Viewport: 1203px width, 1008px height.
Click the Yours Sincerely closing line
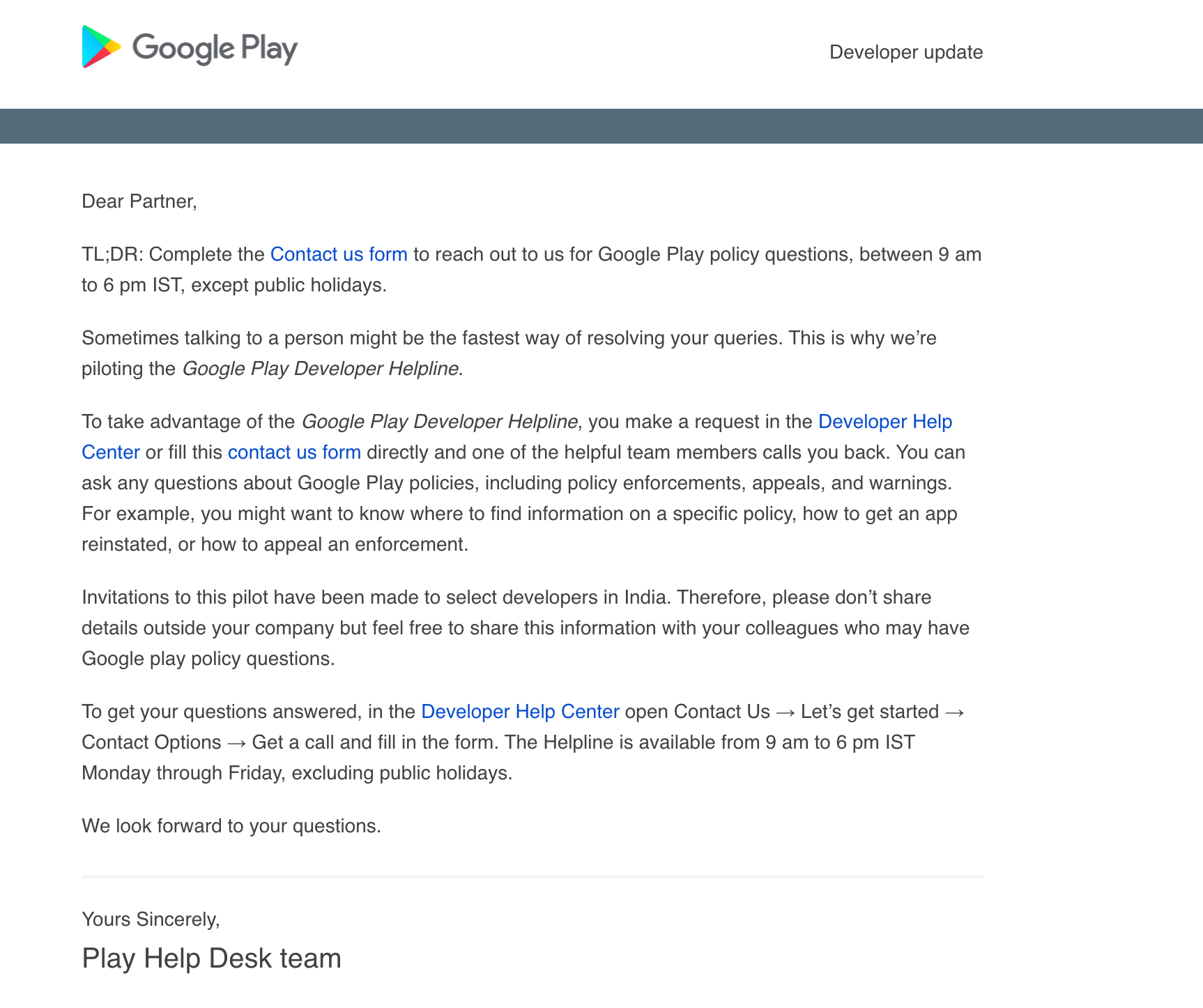(151, 919)
